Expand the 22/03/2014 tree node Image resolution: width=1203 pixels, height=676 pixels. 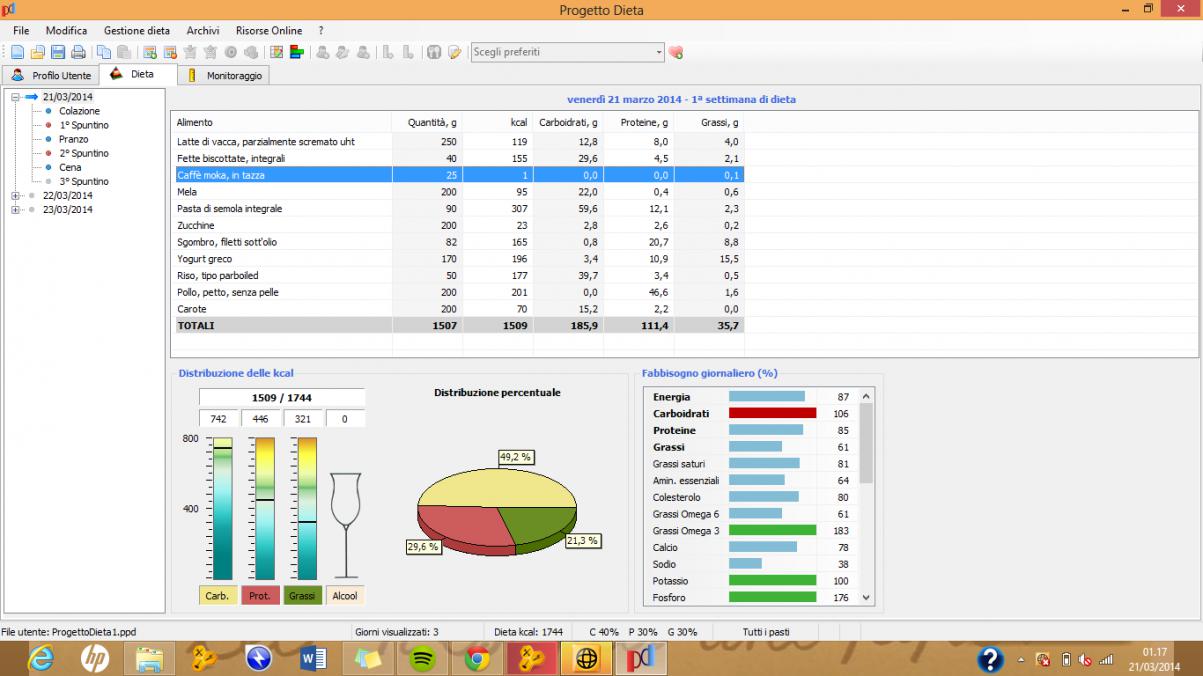click(16, 196)
